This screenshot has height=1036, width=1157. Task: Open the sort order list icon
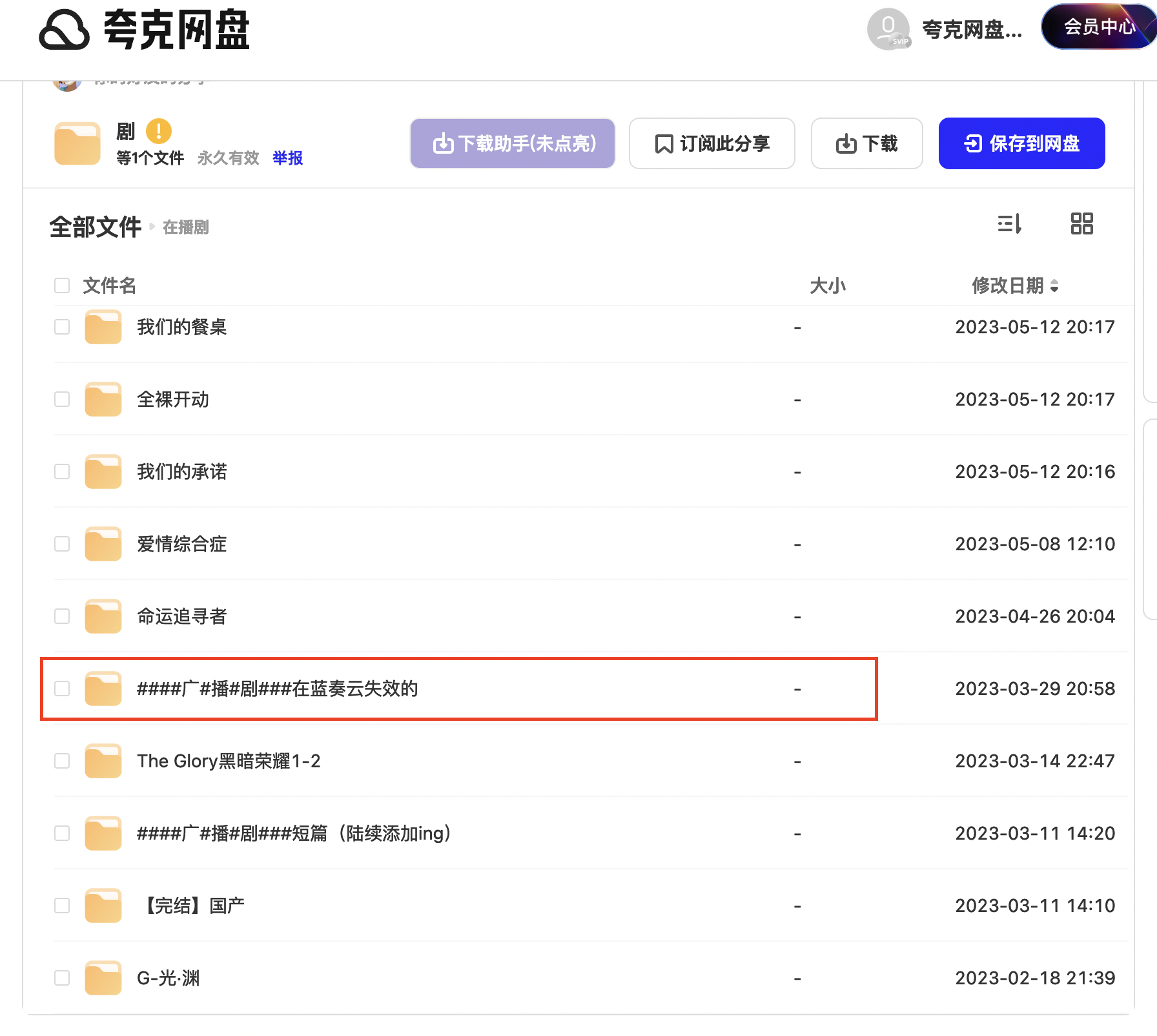click(1009, 224)
